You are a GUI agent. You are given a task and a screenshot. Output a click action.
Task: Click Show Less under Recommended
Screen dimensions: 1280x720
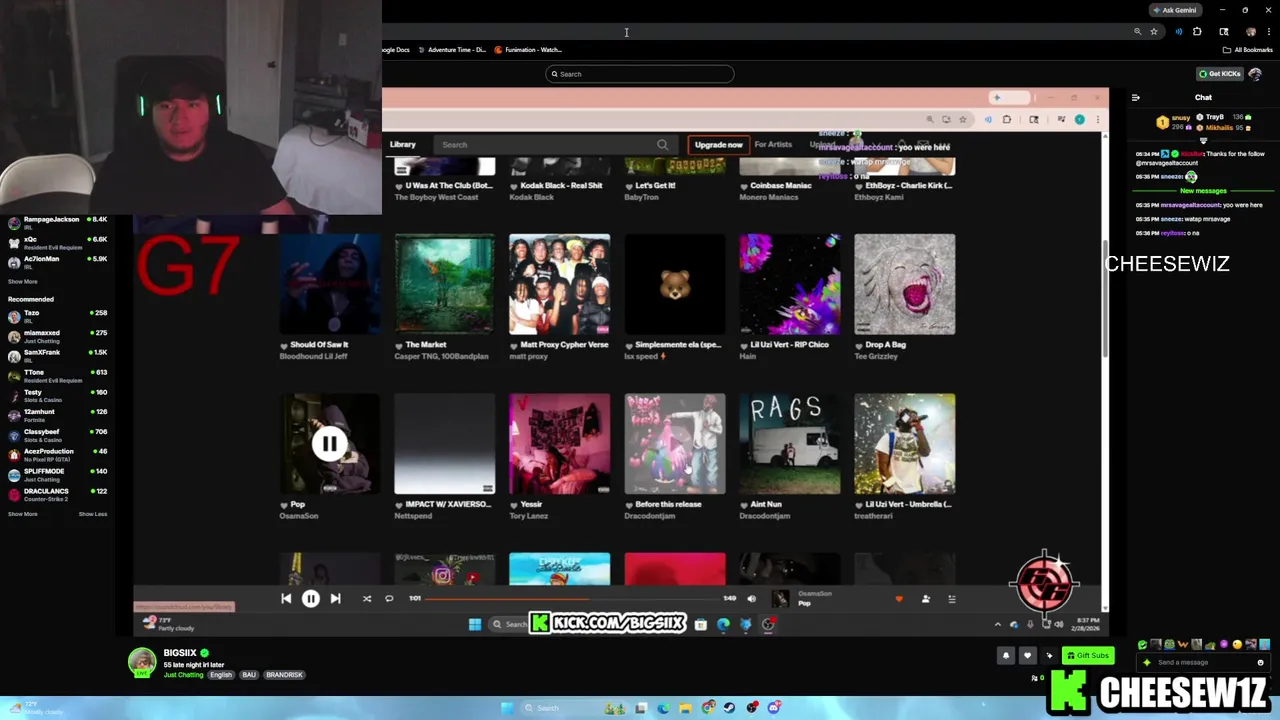pos(93,514)
